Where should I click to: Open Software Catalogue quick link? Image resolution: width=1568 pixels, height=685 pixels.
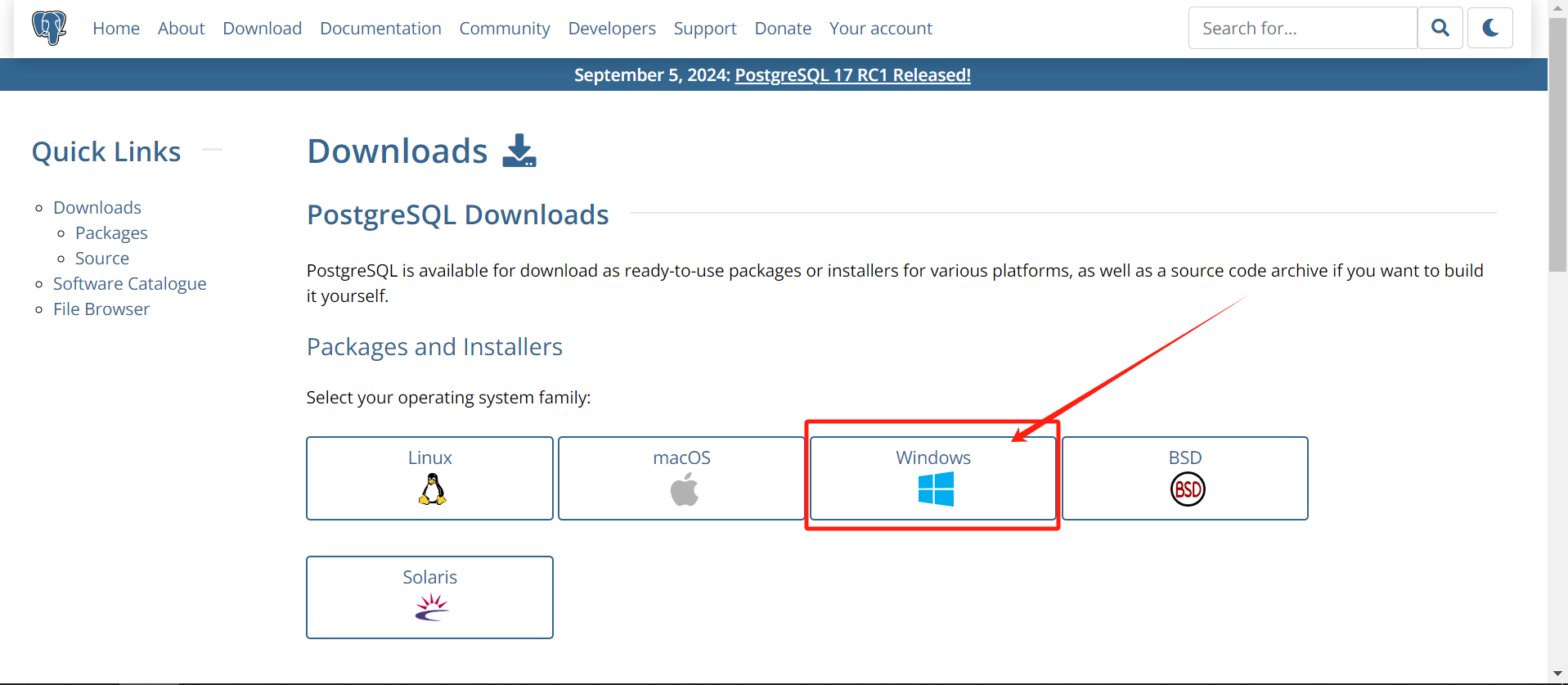[x=130, y=284]
